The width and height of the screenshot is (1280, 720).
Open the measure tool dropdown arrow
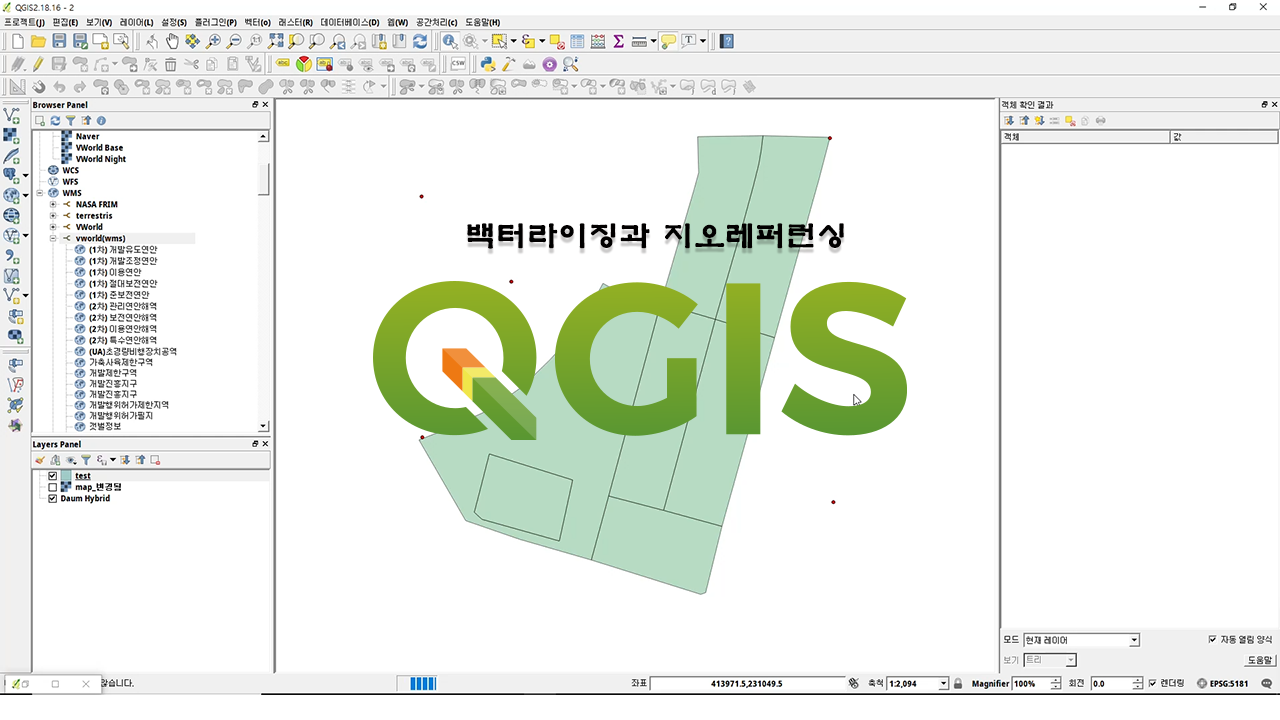[x=653, y=41]
